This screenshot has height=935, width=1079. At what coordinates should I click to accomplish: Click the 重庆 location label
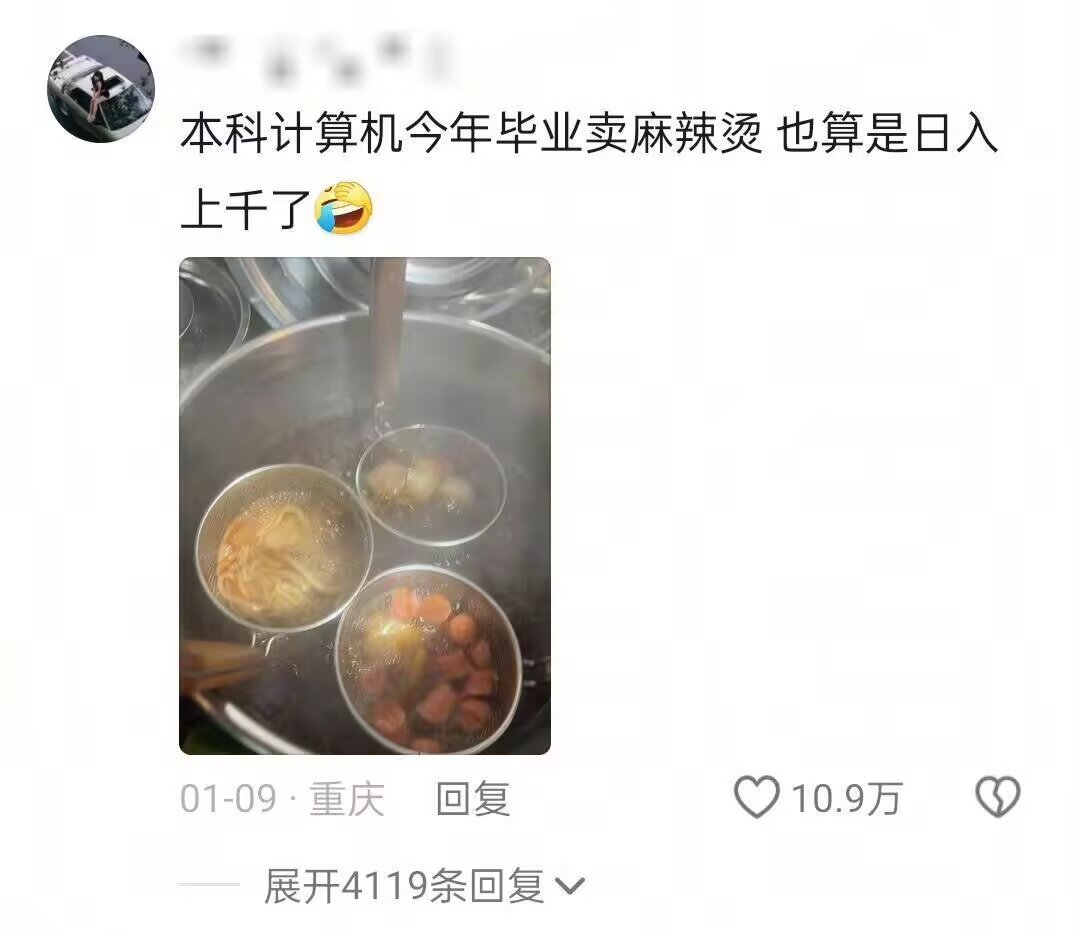347,799
